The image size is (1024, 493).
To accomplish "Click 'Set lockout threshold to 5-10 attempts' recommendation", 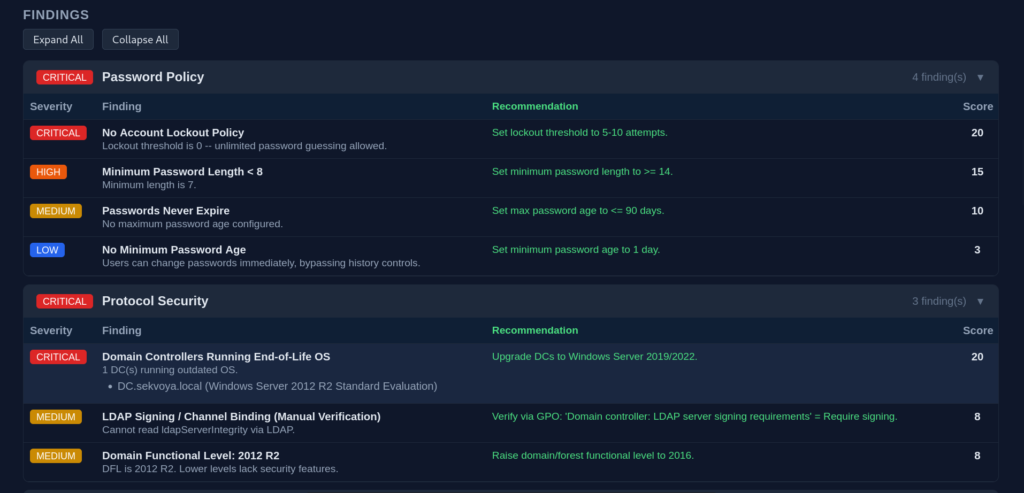I will tap(579, 133).
